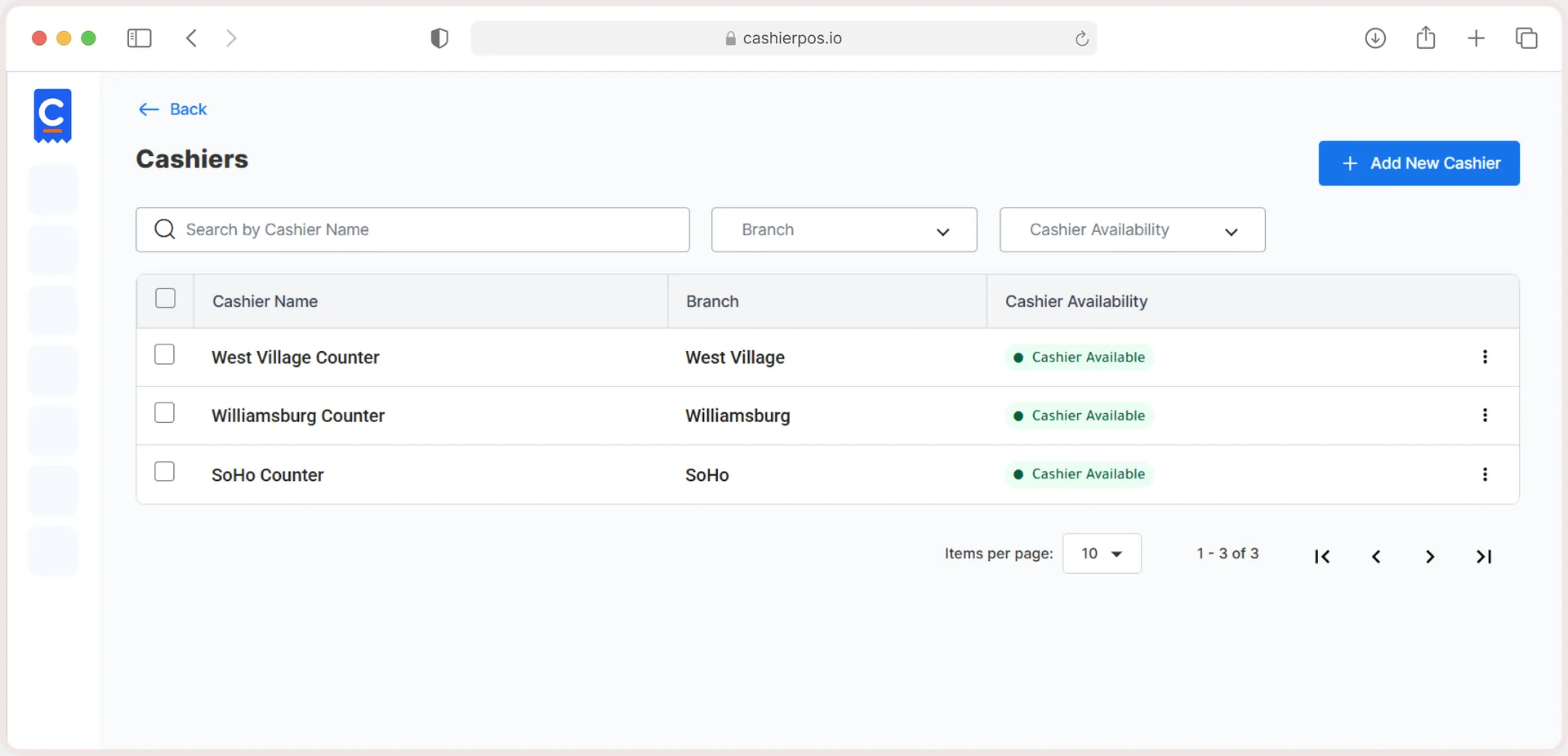1568x756 pixels.
Task: Go back using the Back link
Action: tap(172, 109)
